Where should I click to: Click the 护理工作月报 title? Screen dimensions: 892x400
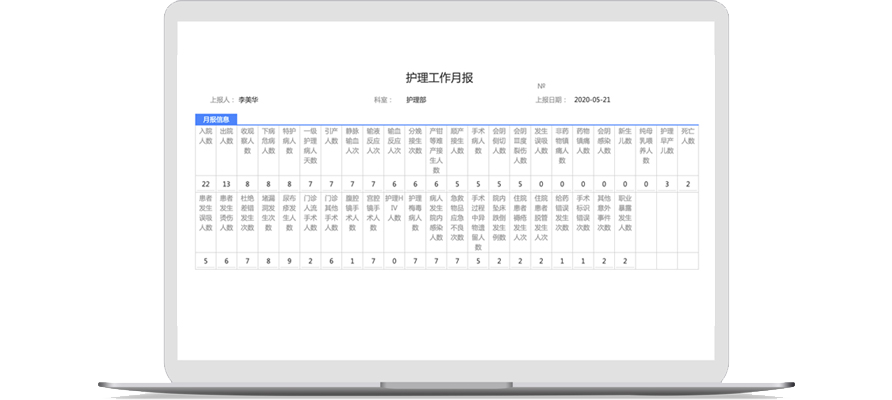[x=445, y=76]
